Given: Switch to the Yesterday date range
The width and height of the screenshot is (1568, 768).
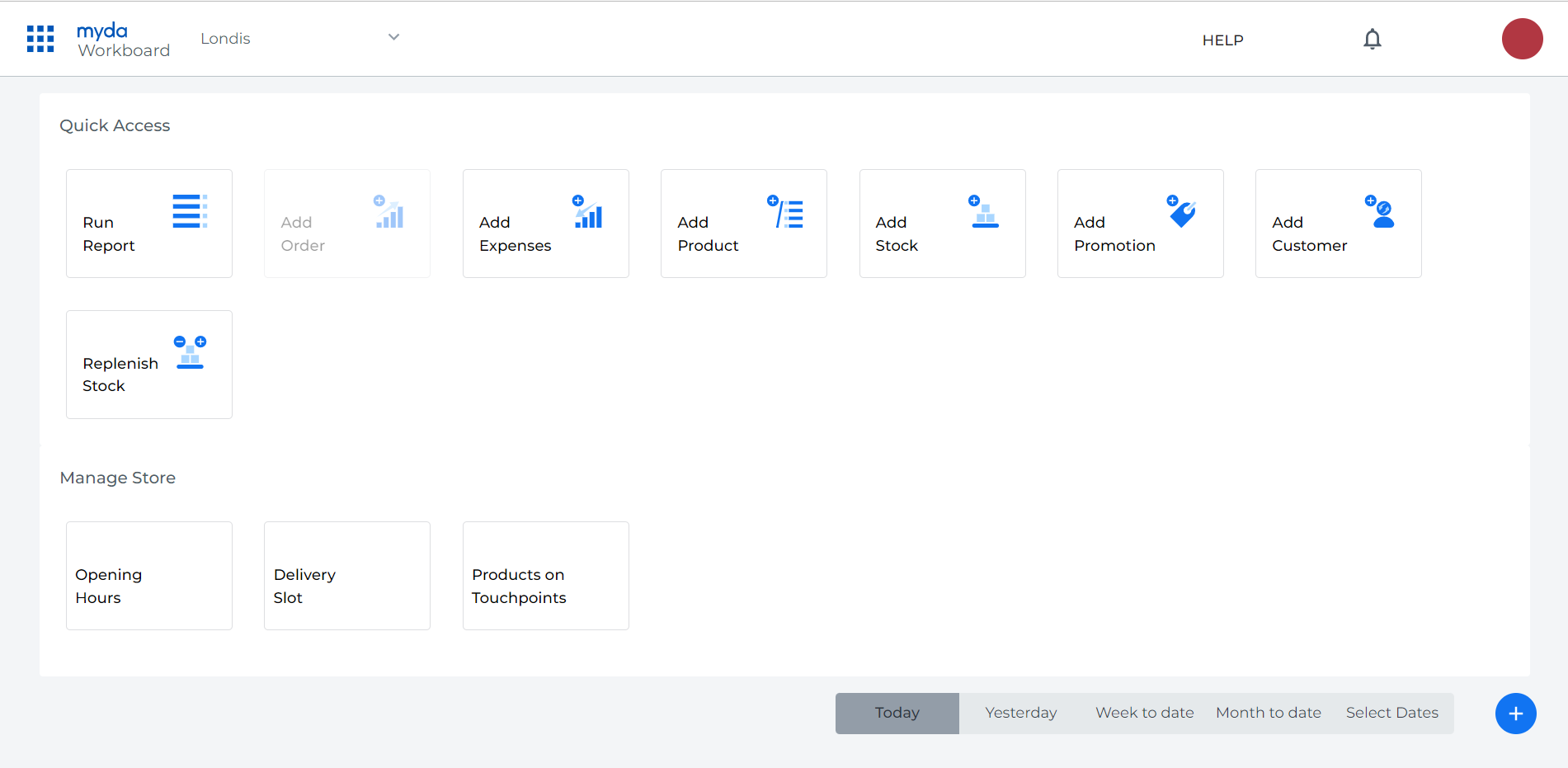Looking at the screenshot, I should [1020, 713].
